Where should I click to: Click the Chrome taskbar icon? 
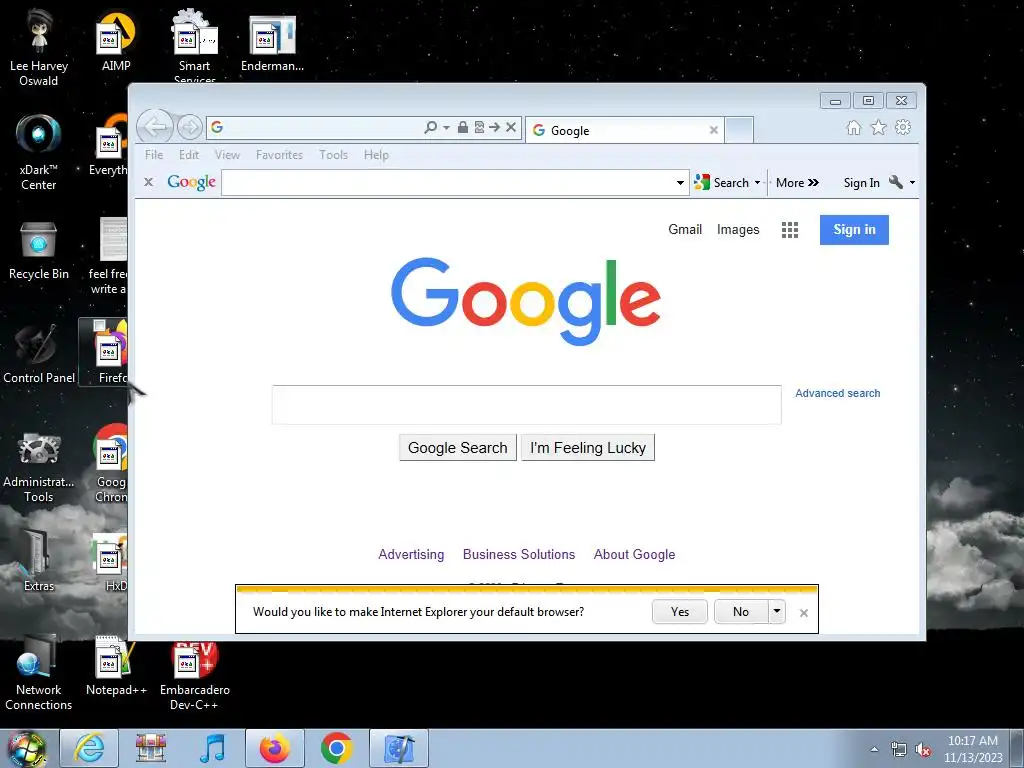click(x=336, y=748)
